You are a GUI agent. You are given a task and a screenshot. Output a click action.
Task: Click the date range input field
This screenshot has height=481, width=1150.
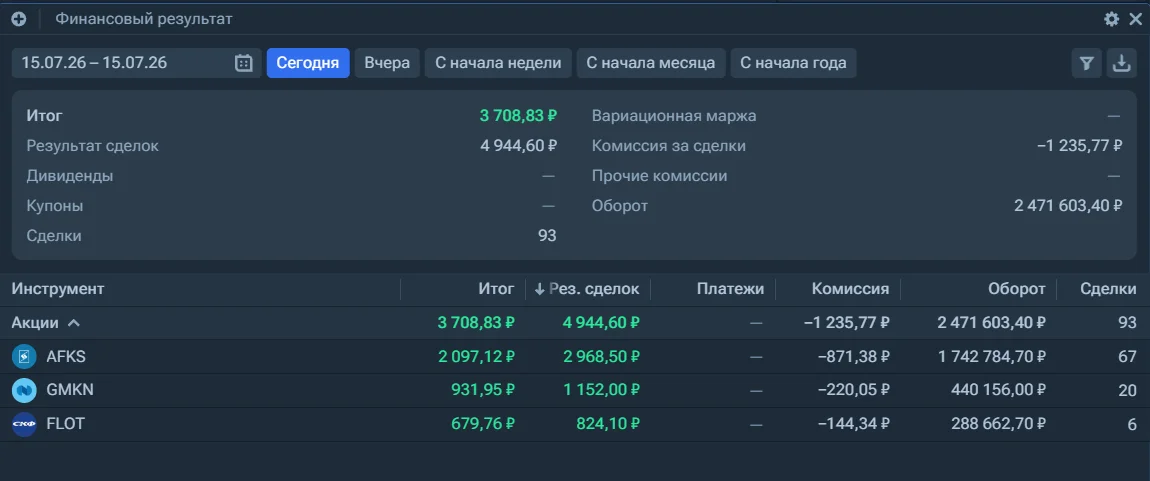136,63
